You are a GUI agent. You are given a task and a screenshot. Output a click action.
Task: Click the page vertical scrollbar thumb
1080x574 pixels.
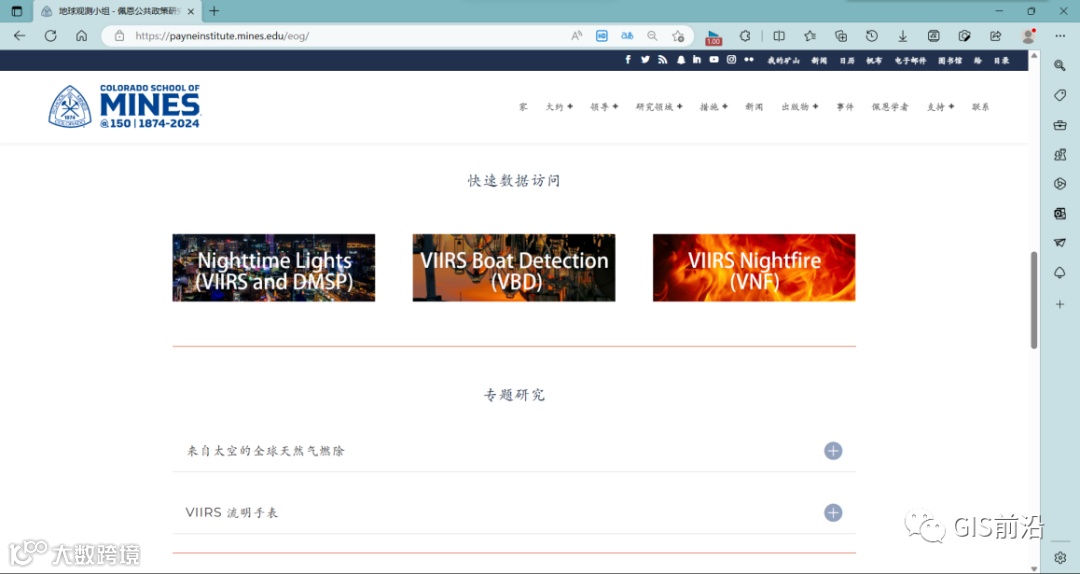pos(1034,300)
